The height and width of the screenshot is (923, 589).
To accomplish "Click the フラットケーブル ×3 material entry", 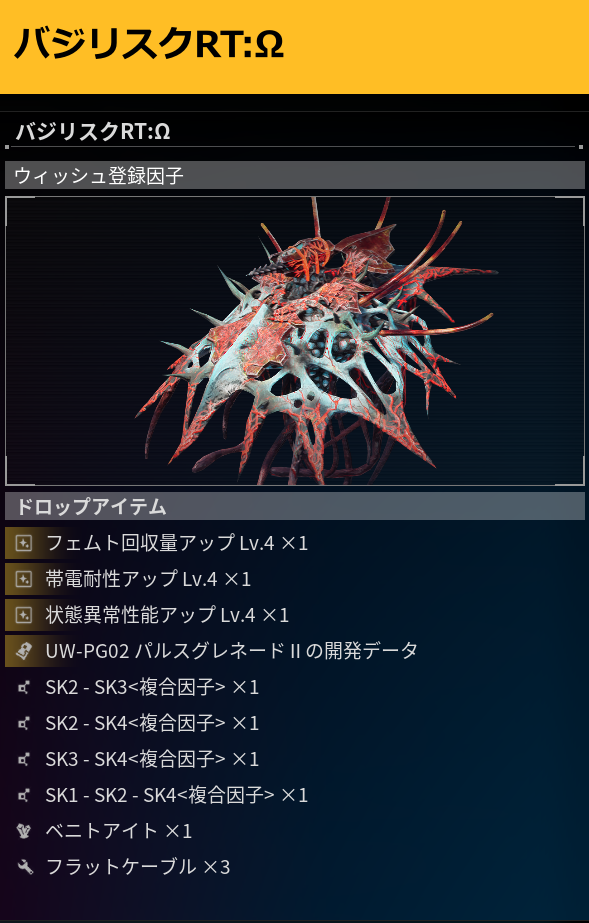I will 295,867.
